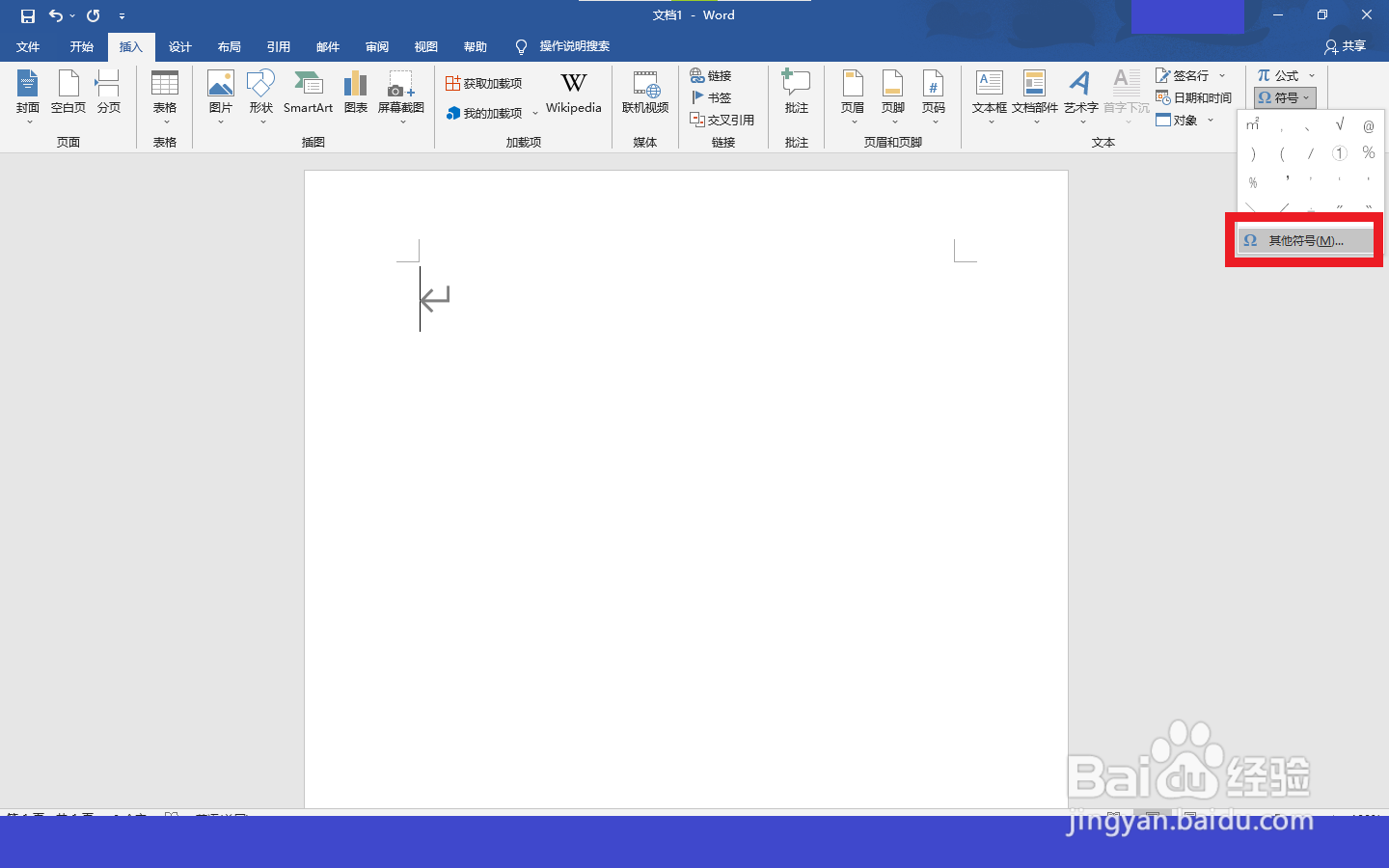Collapse the 符号 symbol dropdown
1389x868 pixels.
(1285, 97)
